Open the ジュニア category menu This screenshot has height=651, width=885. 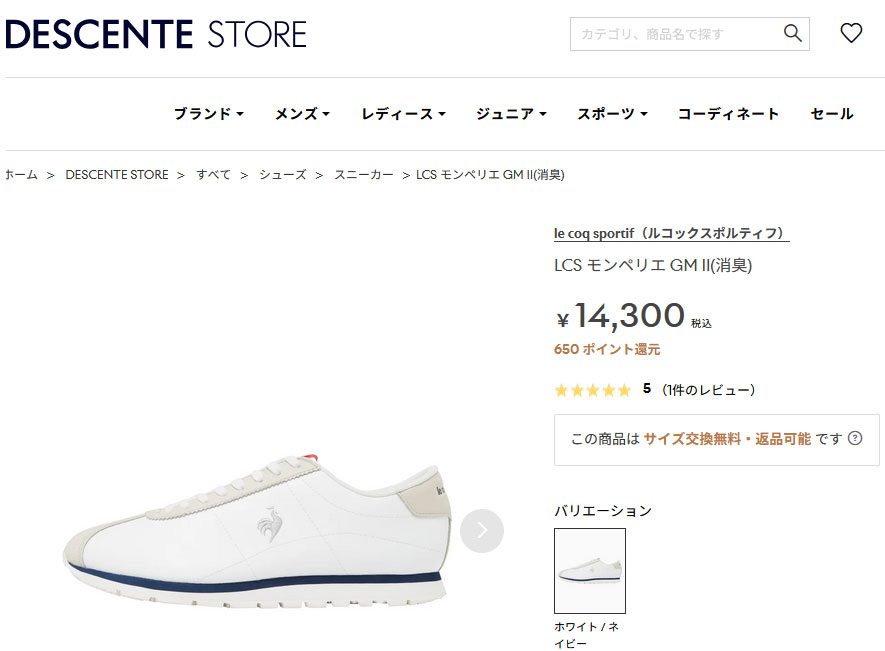click(x=511, y=114)
